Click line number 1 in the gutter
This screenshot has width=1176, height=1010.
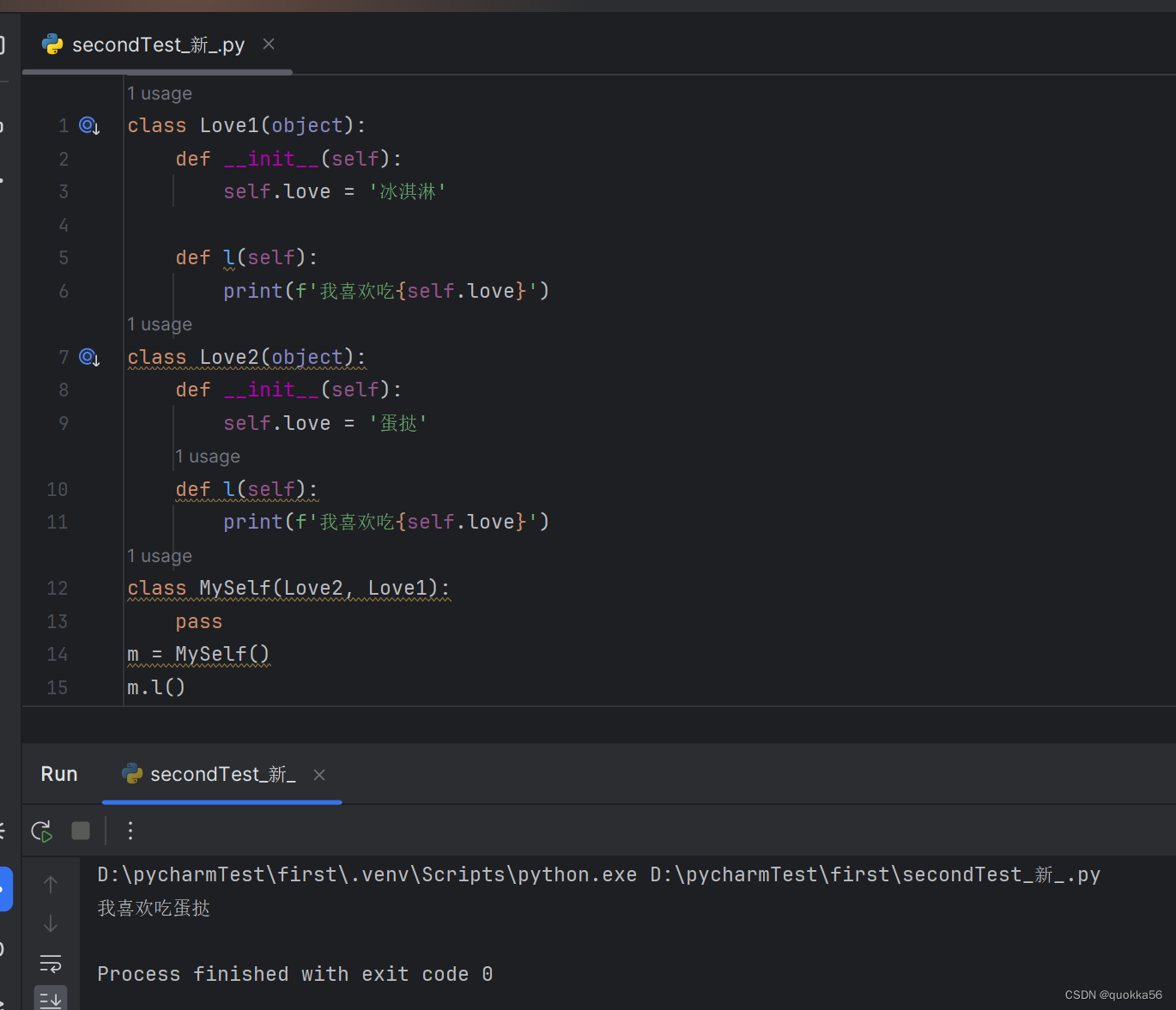[64, 126]
